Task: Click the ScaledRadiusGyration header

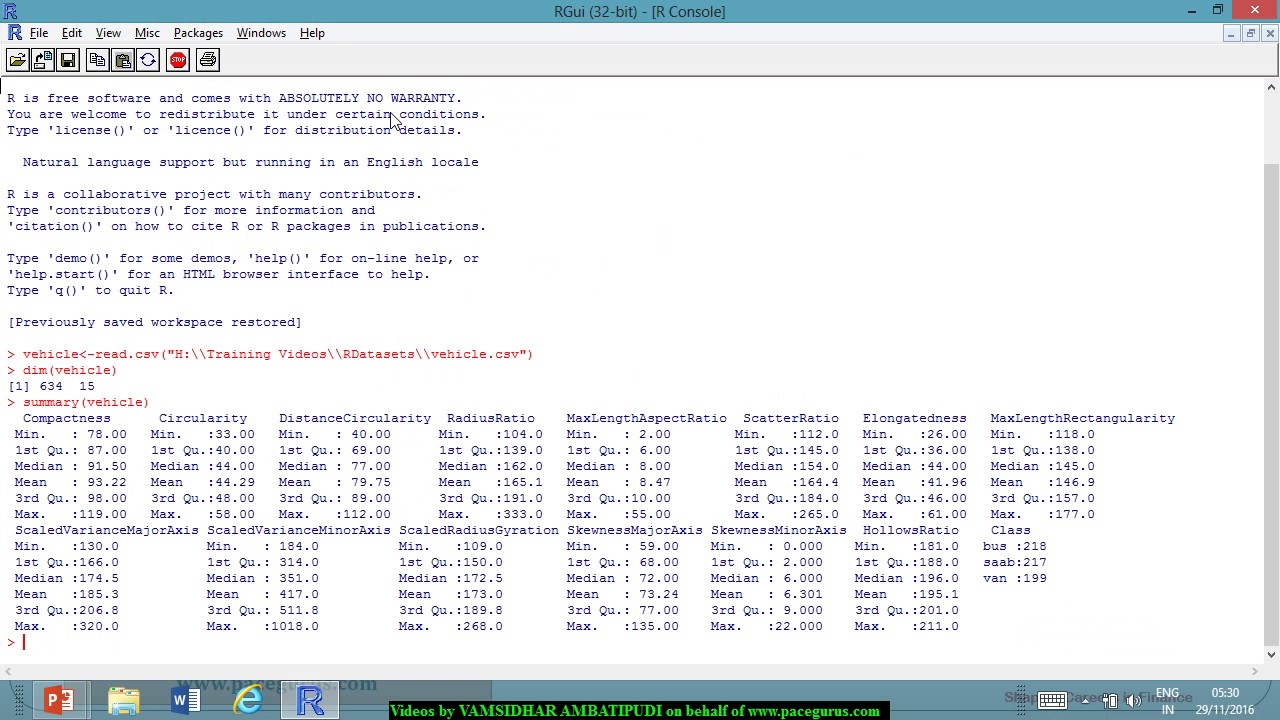Action: [x=479, y=530]
